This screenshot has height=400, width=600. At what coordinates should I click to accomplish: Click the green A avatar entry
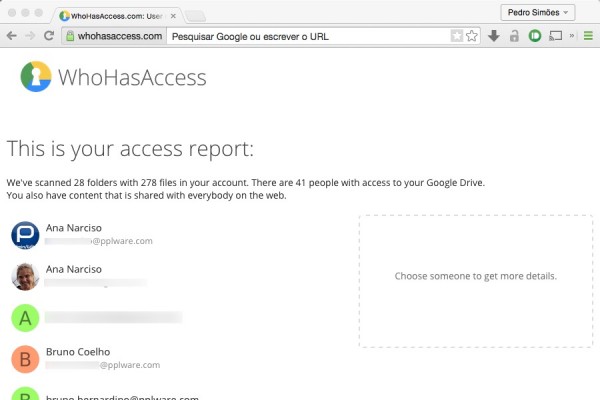tap(25, 318)
